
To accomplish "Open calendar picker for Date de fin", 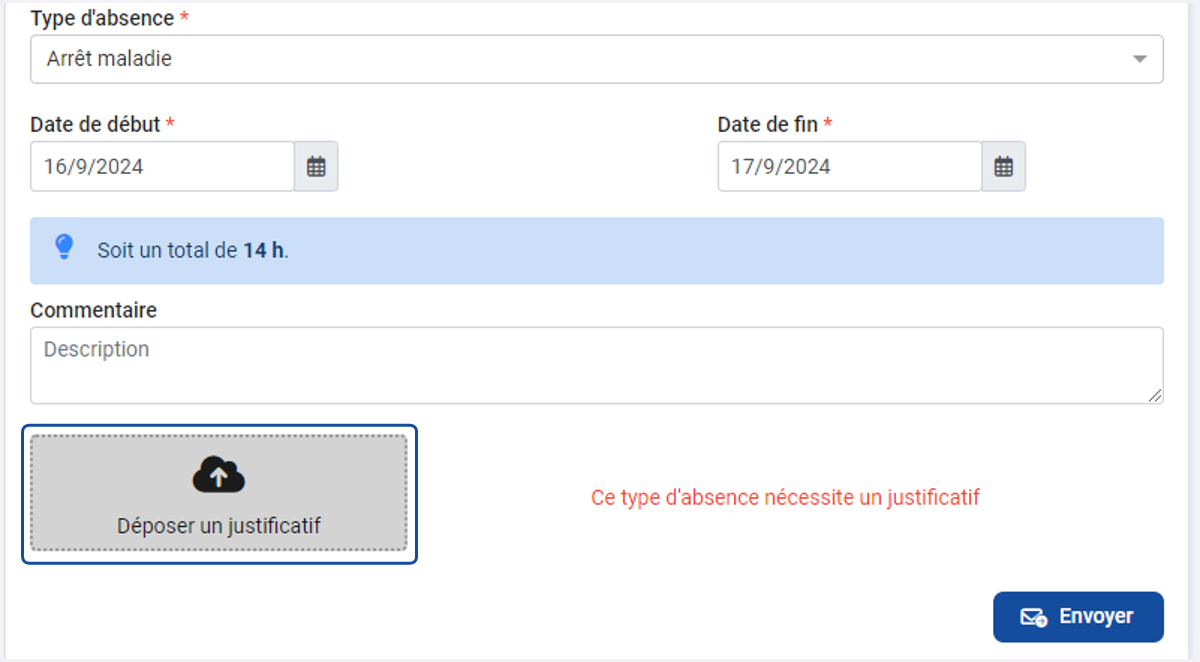I will tap(1003, 166).
